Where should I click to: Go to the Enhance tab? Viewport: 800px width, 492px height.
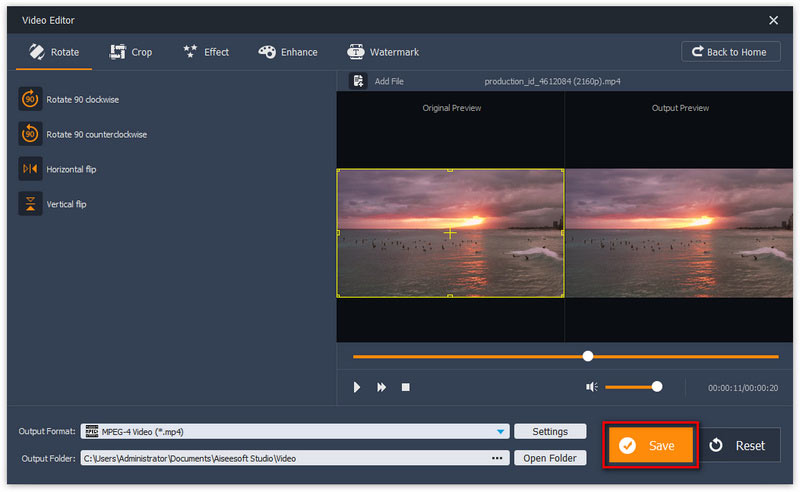288,52
